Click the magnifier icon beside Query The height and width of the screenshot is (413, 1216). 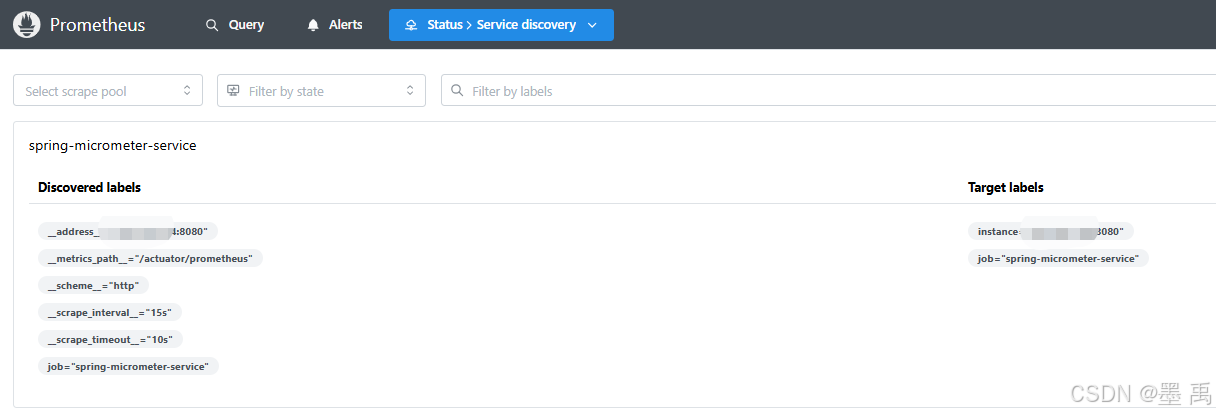[x=212, y=25]
